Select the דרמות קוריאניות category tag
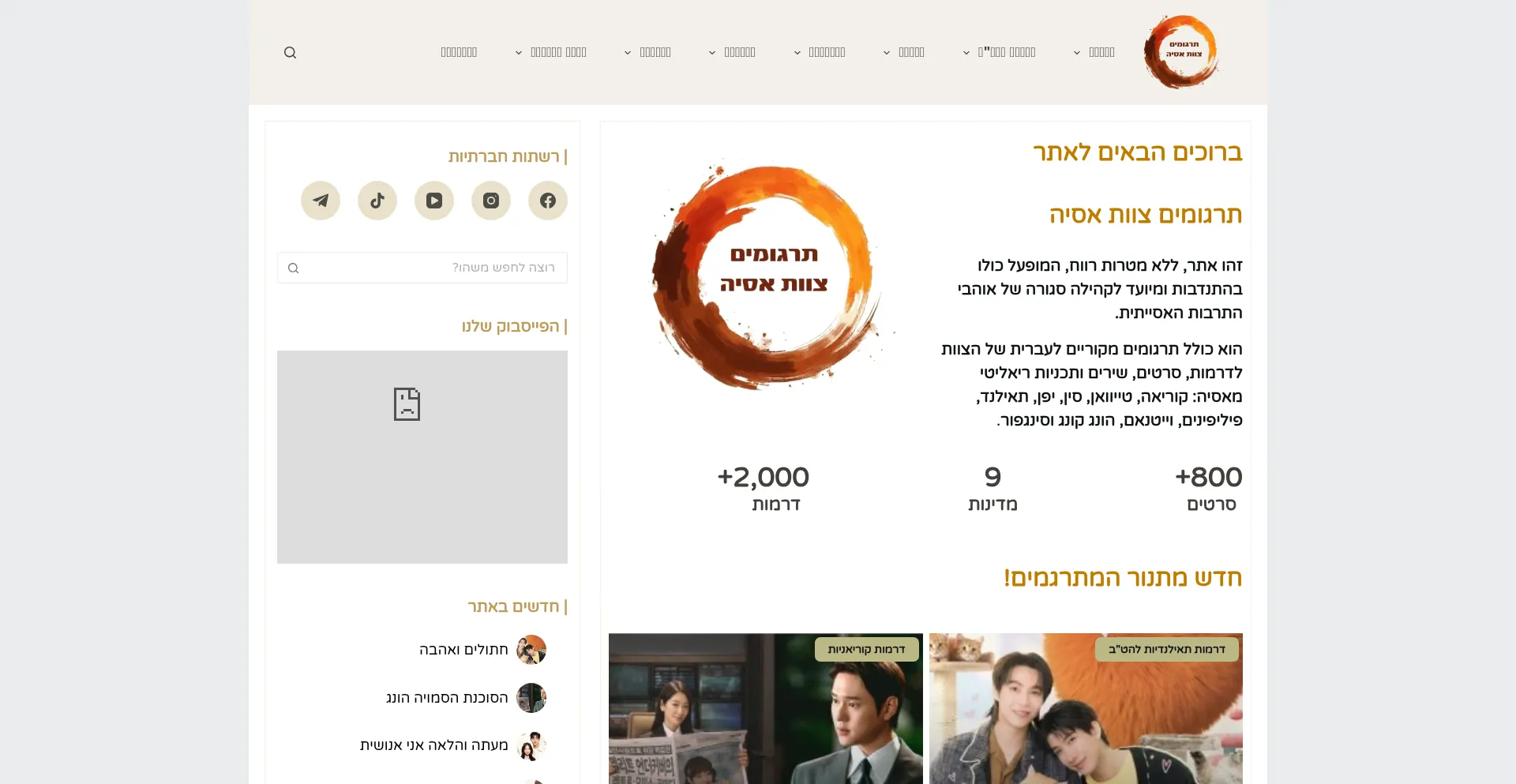 coord(867,650)
